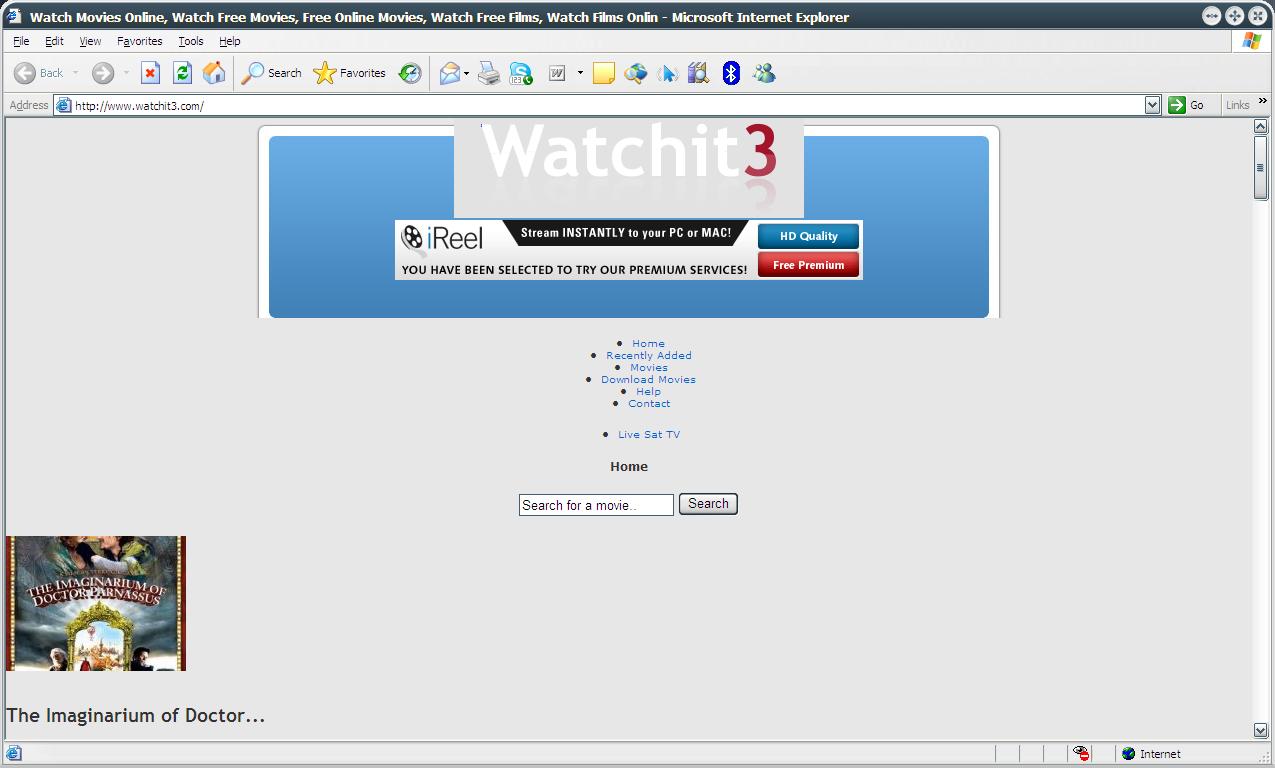The width and height of the screenshot is (1275, 768).
Task: Open the View menu
Action: (x=90, y=41)
